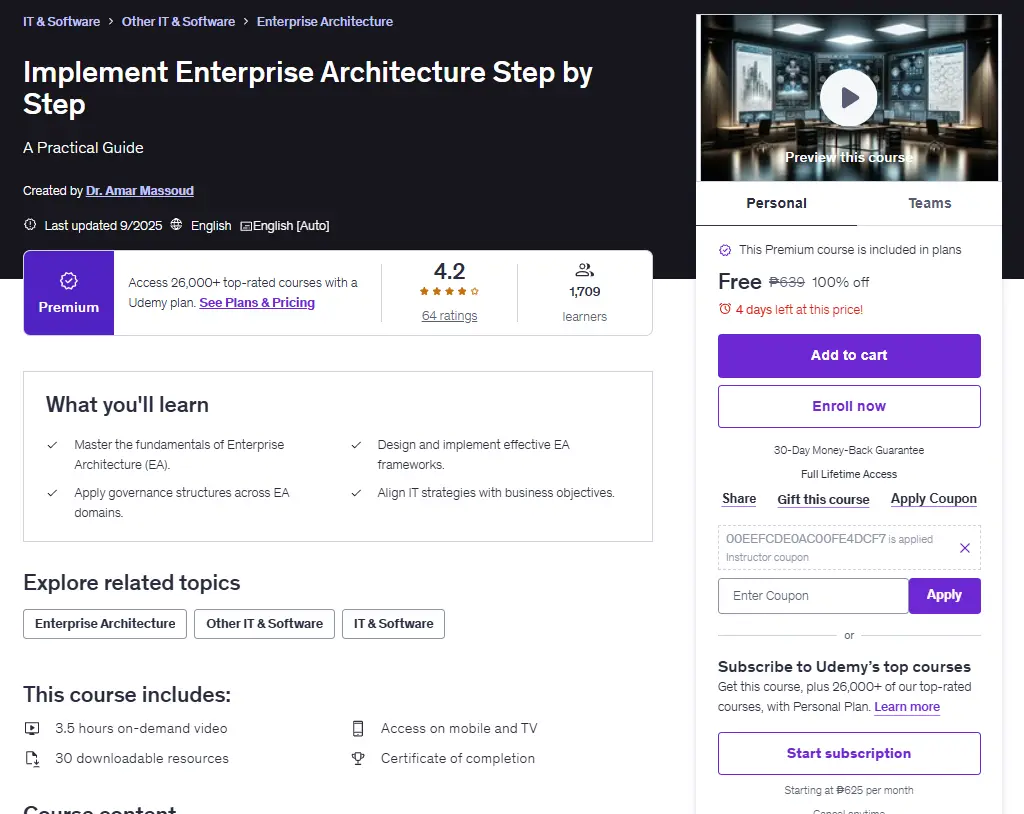This screenshot has height=814, width=1024.
Task: Focus the Enter Coupon field
Action: 813,596
